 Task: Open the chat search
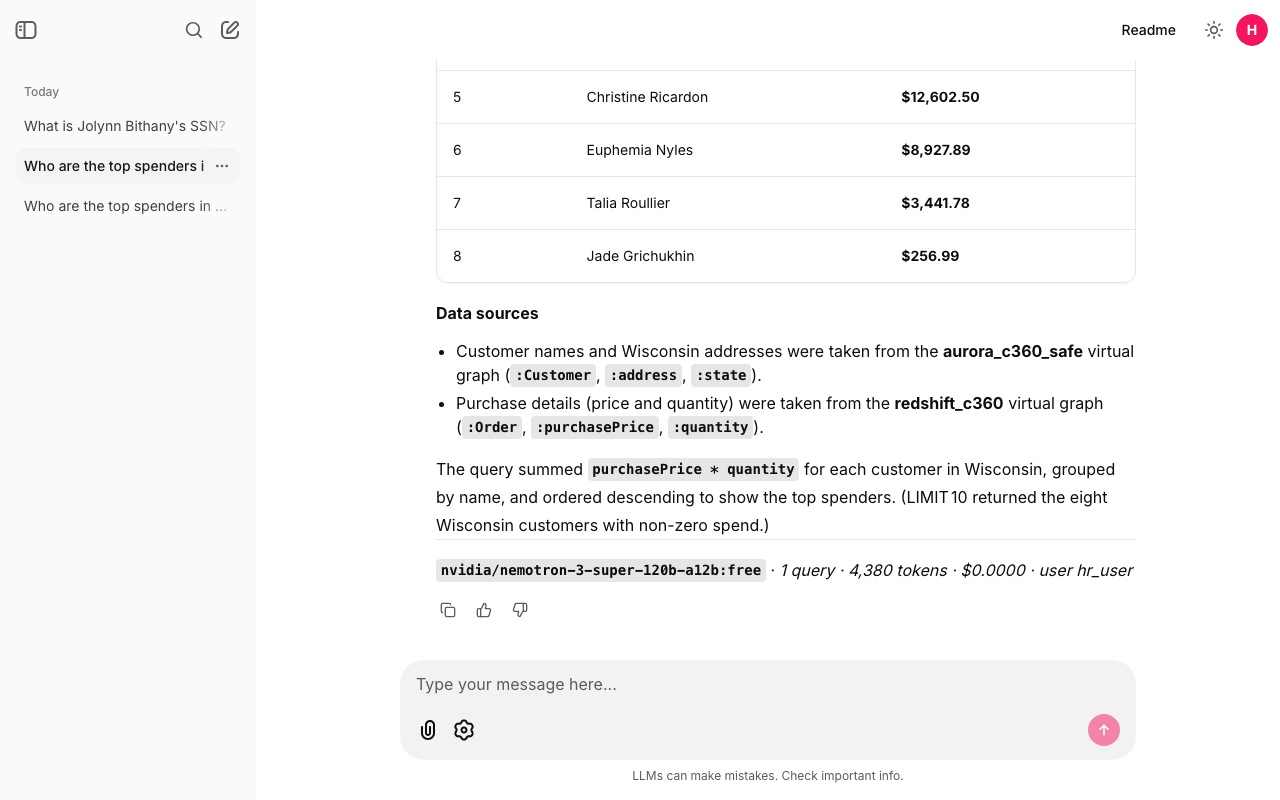(x=194, y=30)
